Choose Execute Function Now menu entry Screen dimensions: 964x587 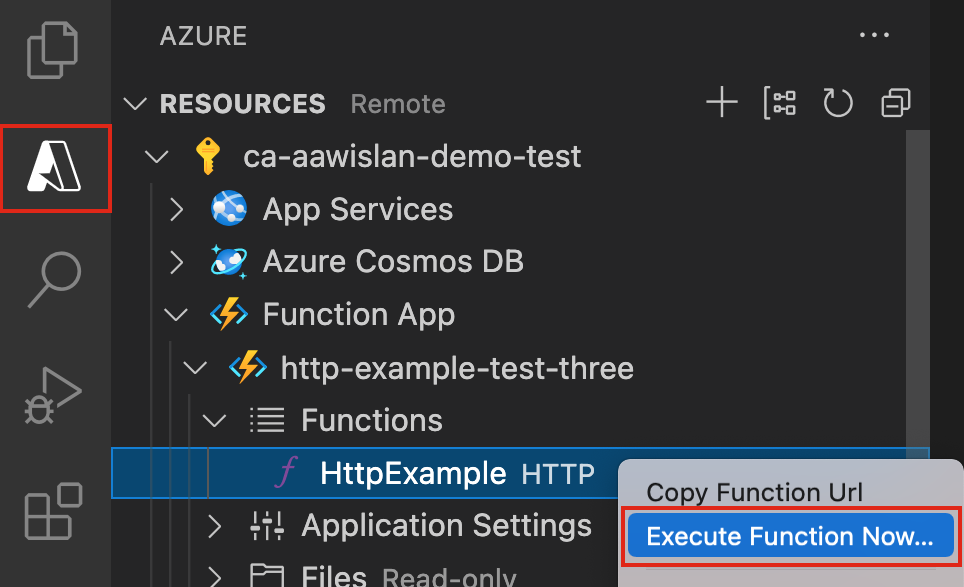pyautogui.click(x=790, y=537)
